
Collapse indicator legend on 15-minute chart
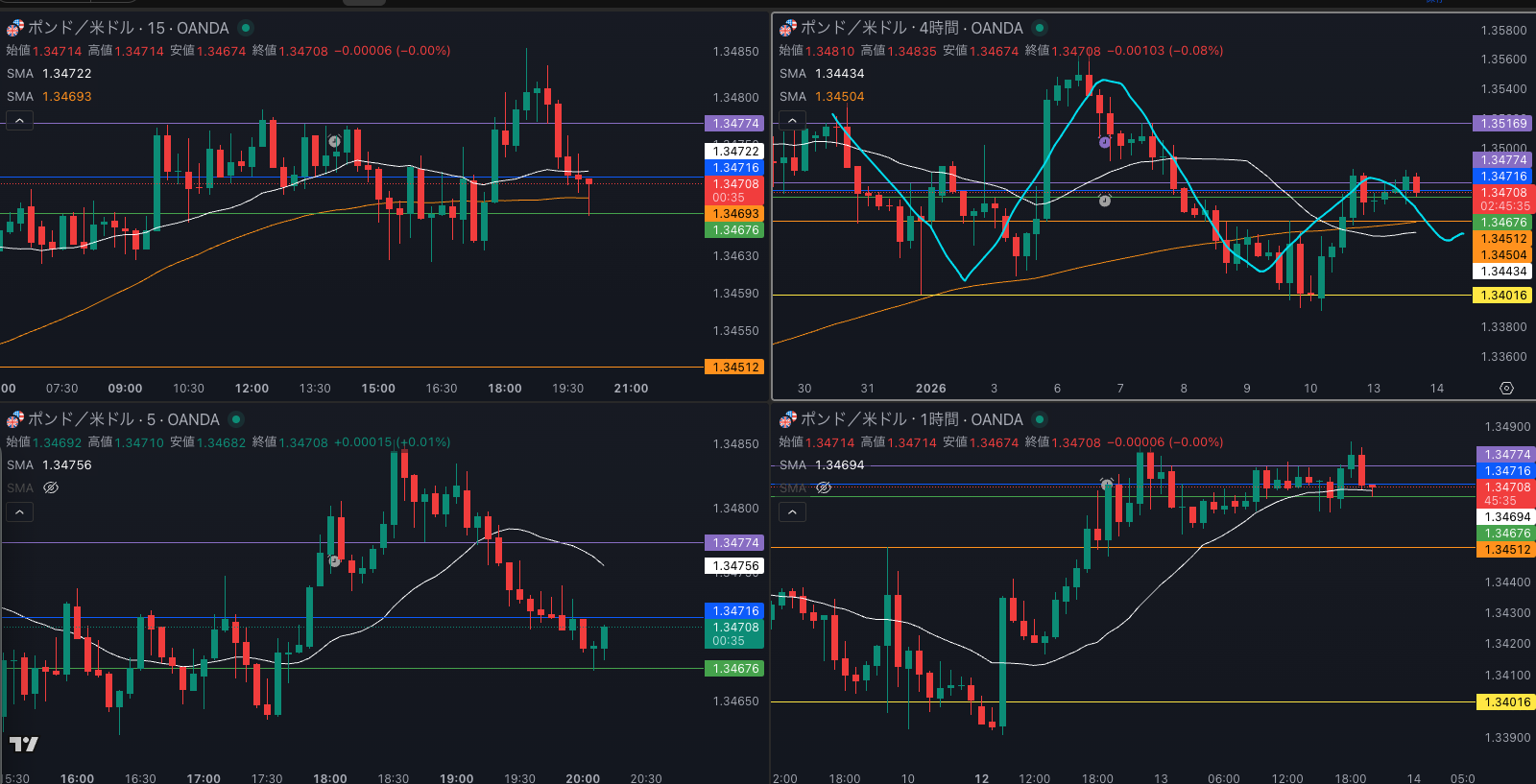pos(19,120)
